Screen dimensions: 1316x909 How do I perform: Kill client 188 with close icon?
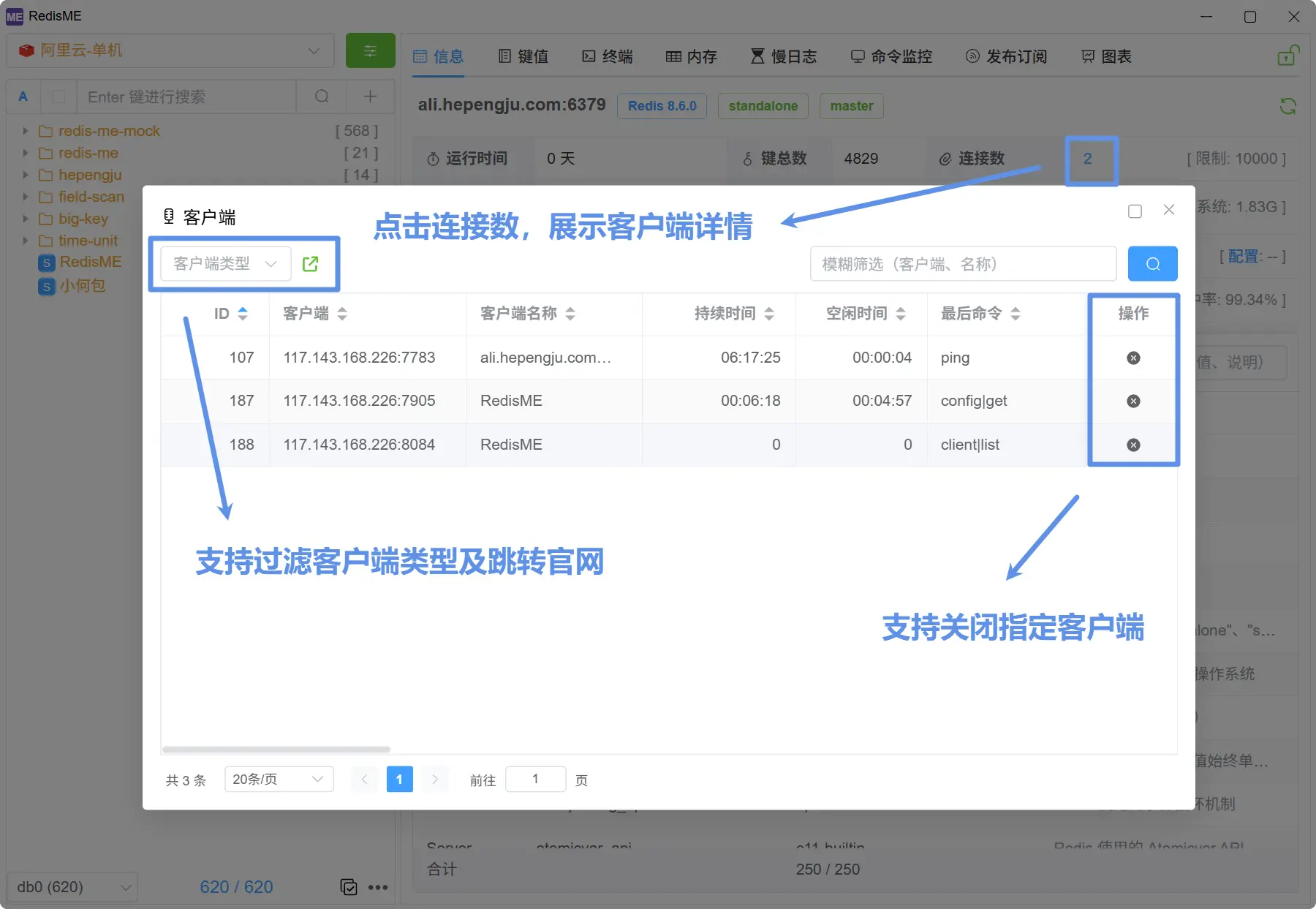pos(1133,445)
